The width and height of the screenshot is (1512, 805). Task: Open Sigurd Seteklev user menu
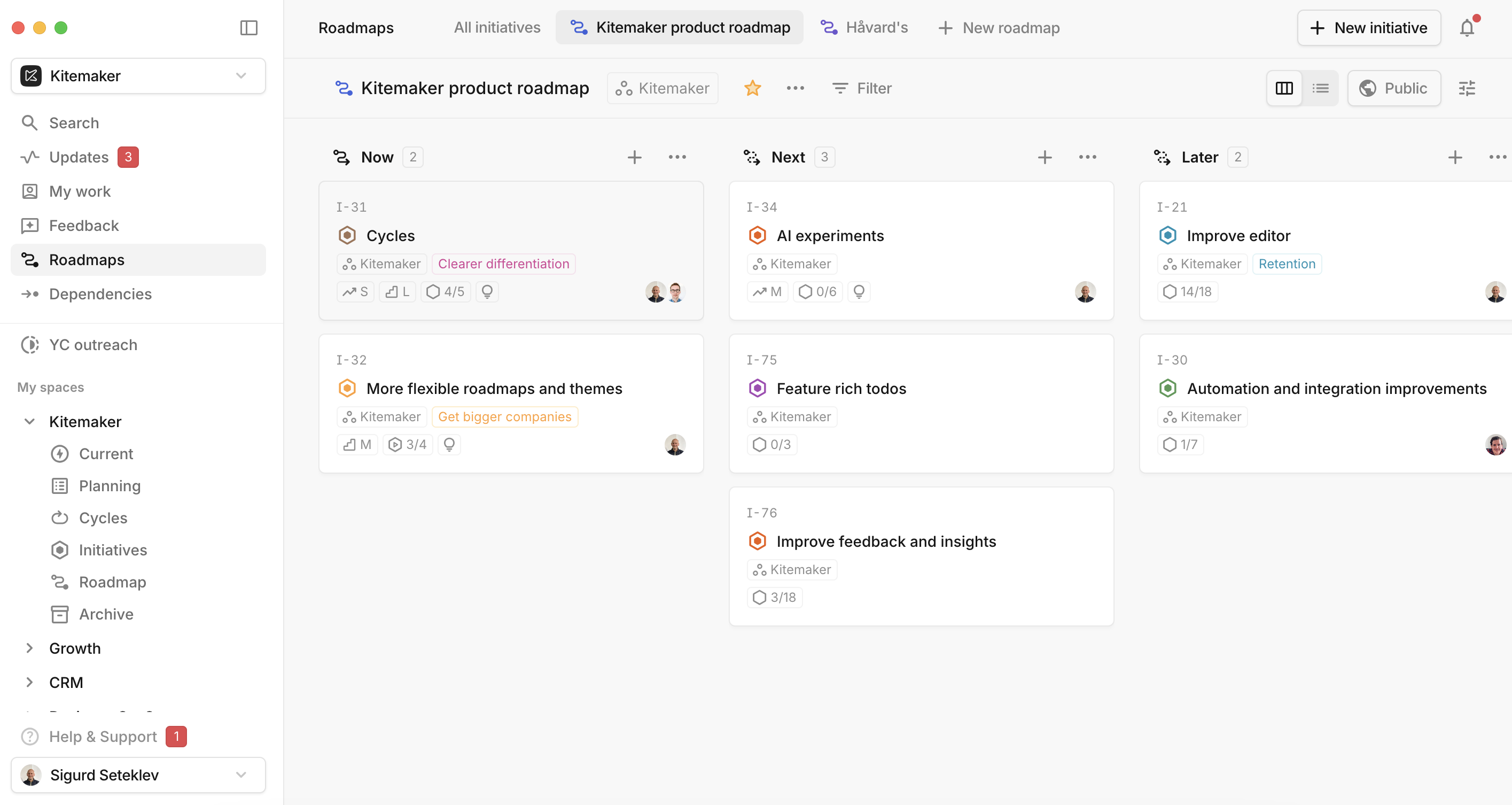click(x=138, y=775)
